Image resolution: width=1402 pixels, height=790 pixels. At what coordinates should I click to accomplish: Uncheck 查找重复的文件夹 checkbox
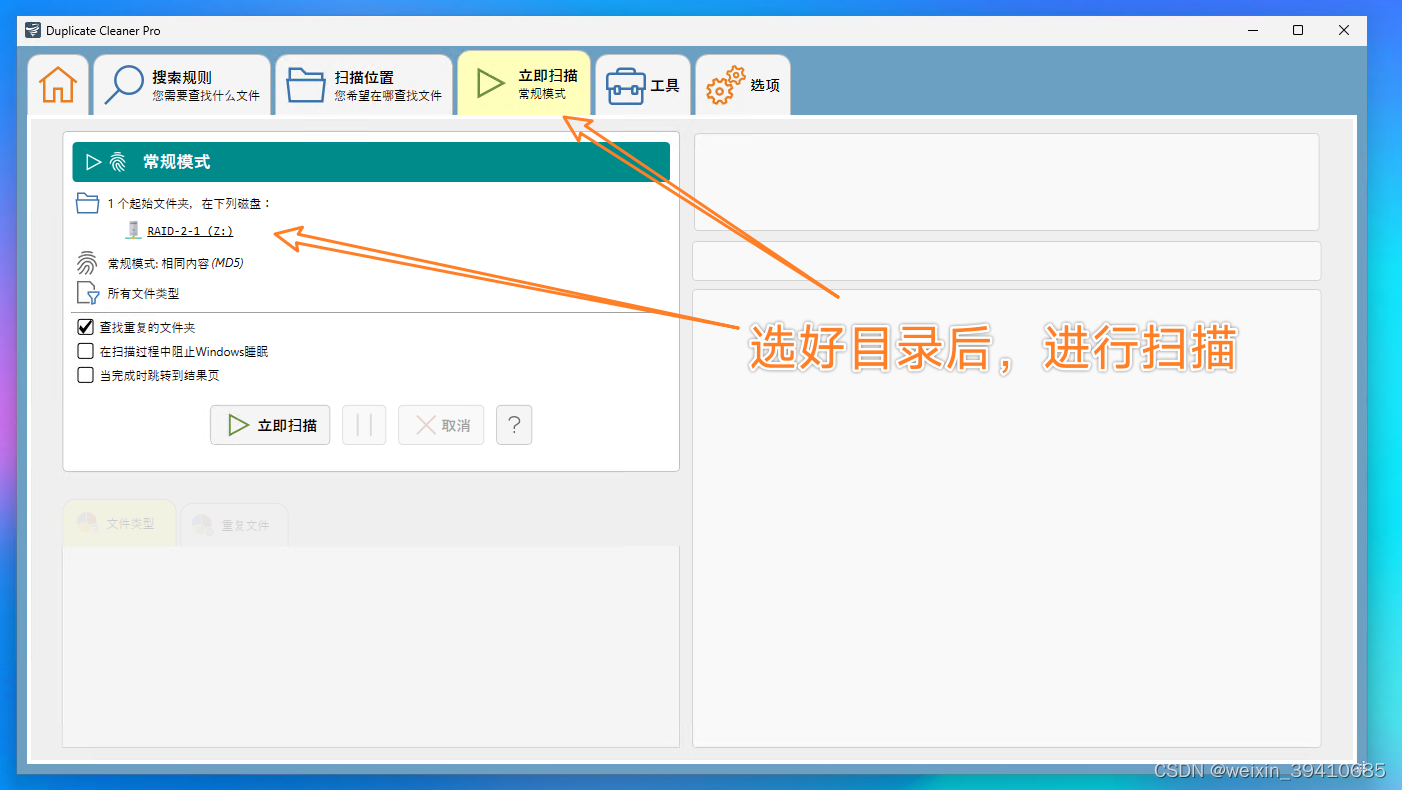click(86, 327)
